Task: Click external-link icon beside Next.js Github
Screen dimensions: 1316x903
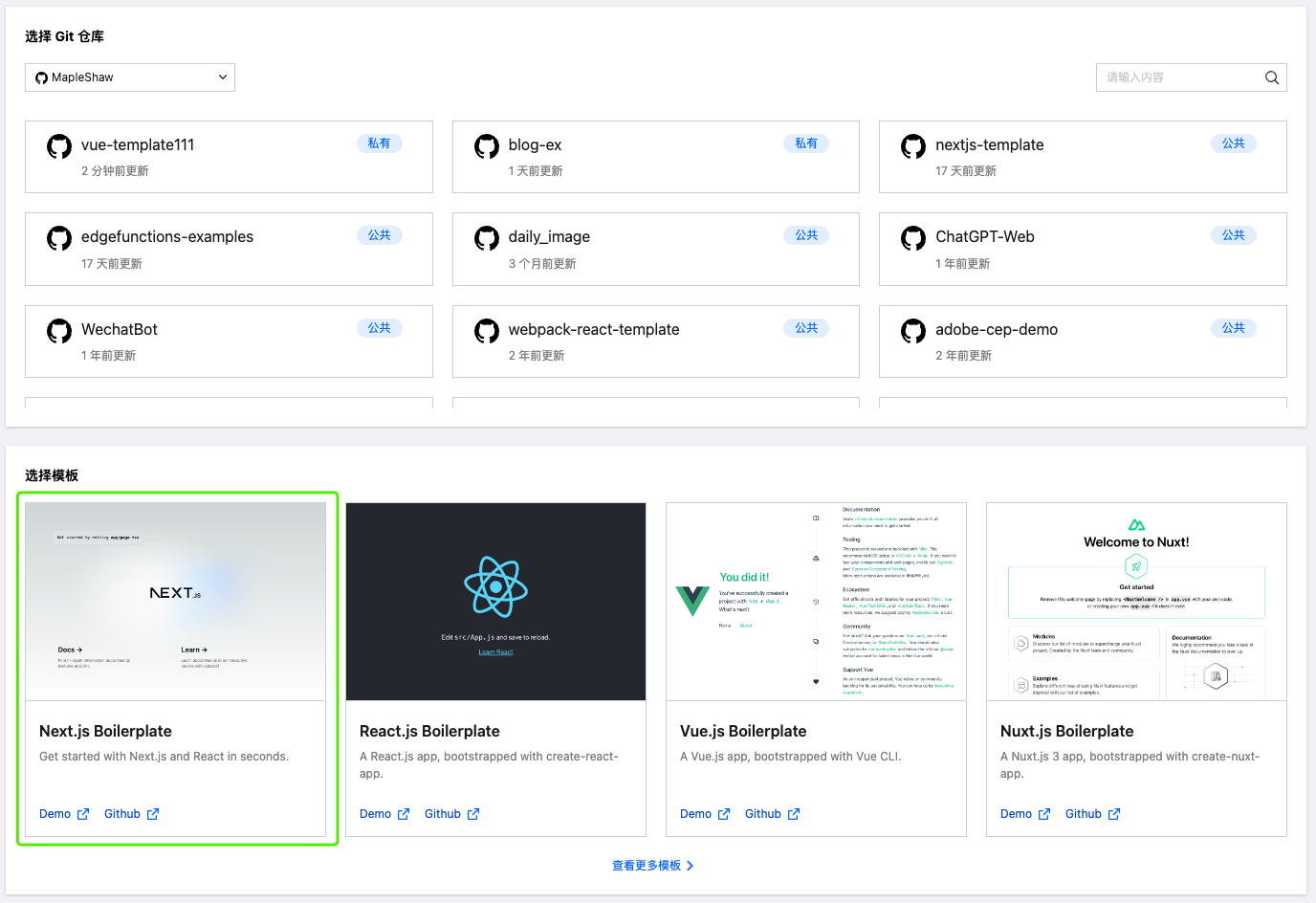Action: [153, 814]
